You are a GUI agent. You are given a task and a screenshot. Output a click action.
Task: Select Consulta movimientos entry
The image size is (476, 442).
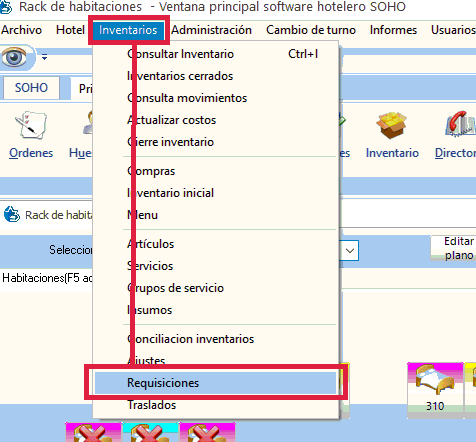pos(216,98)
